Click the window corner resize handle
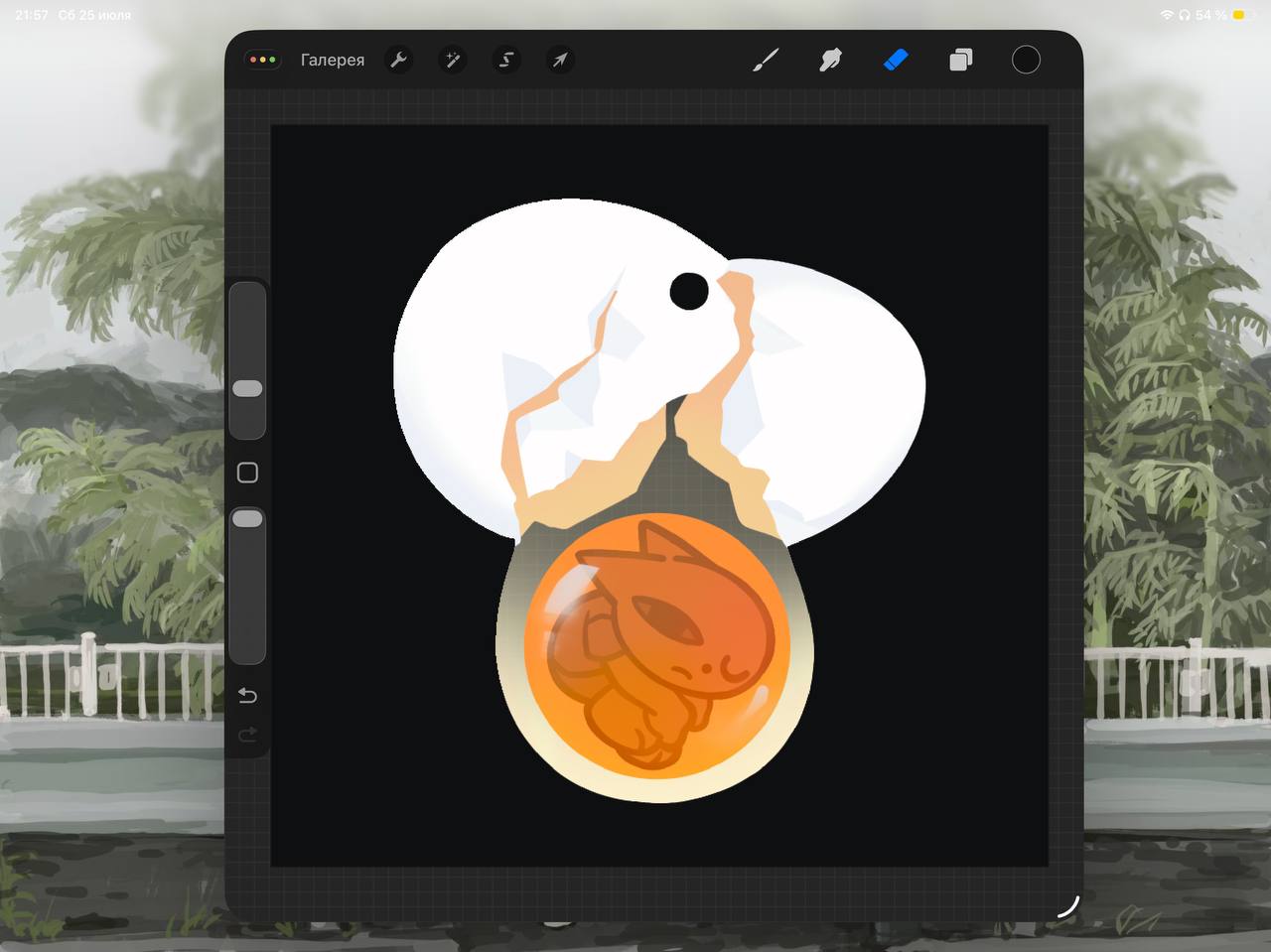 coord(1067,906)
